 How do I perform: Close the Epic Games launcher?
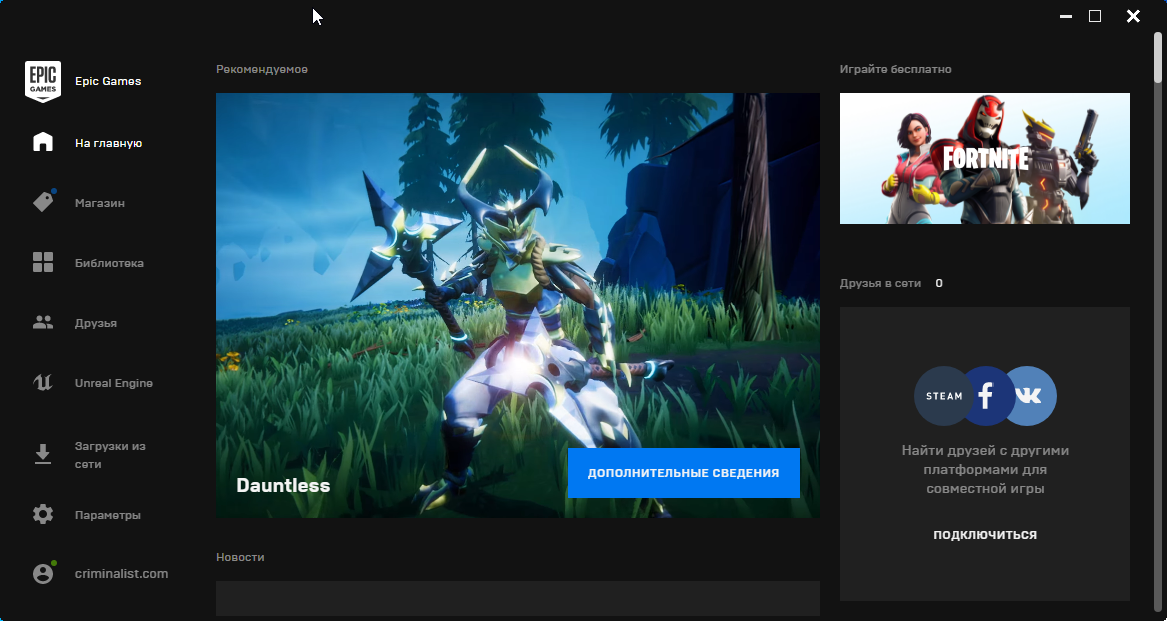coord(1133,16)
